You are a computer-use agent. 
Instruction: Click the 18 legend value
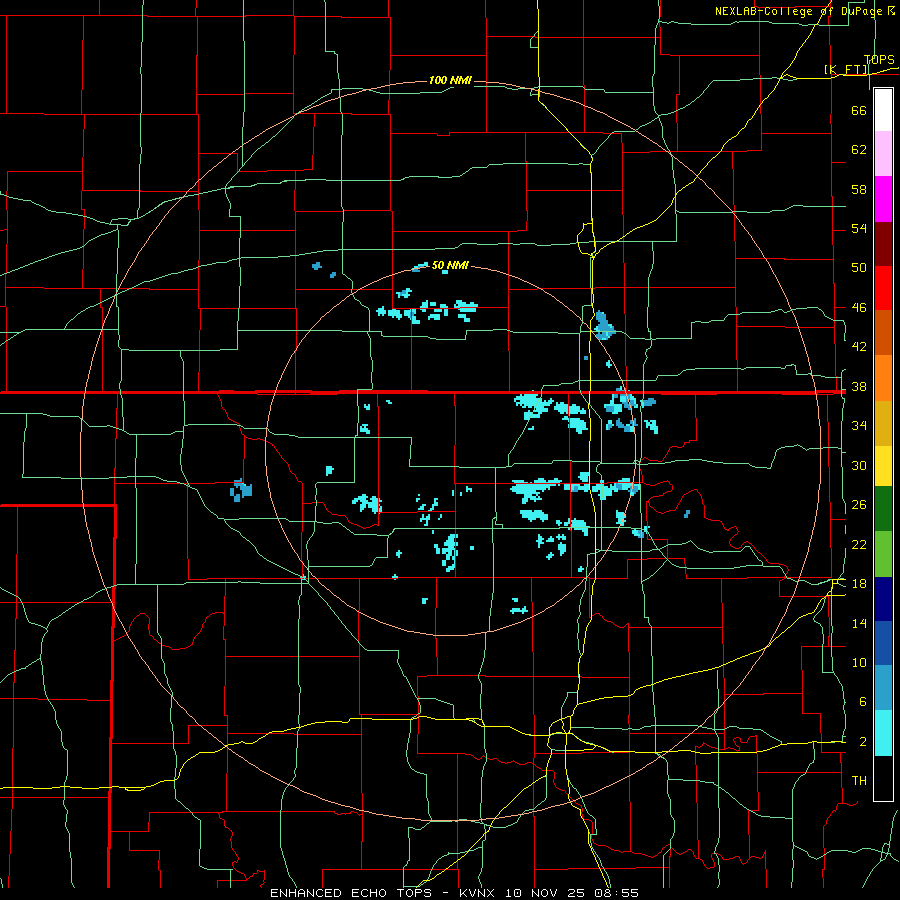[x=859, y=584]
